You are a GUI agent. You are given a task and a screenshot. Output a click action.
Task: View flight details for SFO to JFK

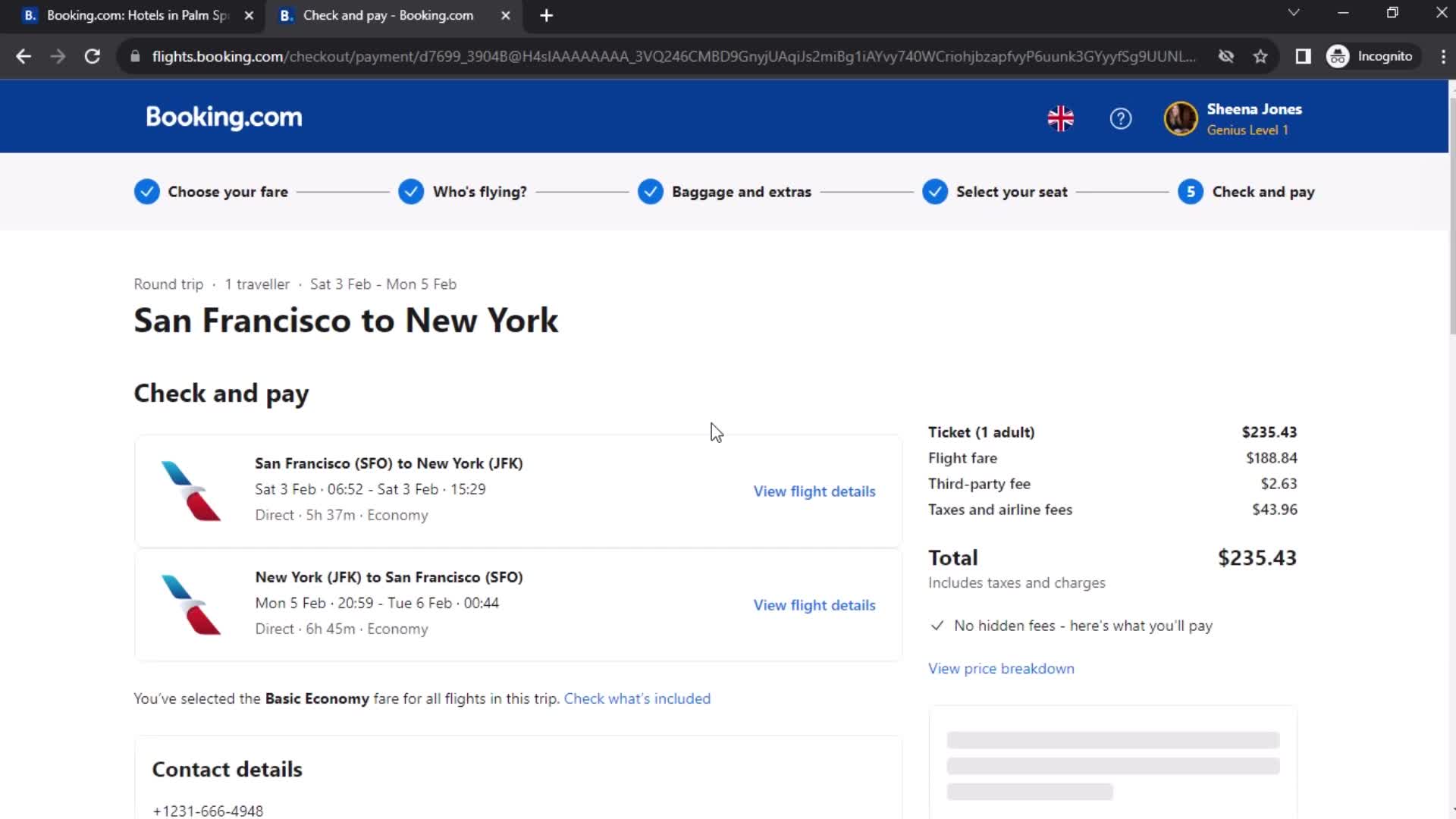(814, 491)
